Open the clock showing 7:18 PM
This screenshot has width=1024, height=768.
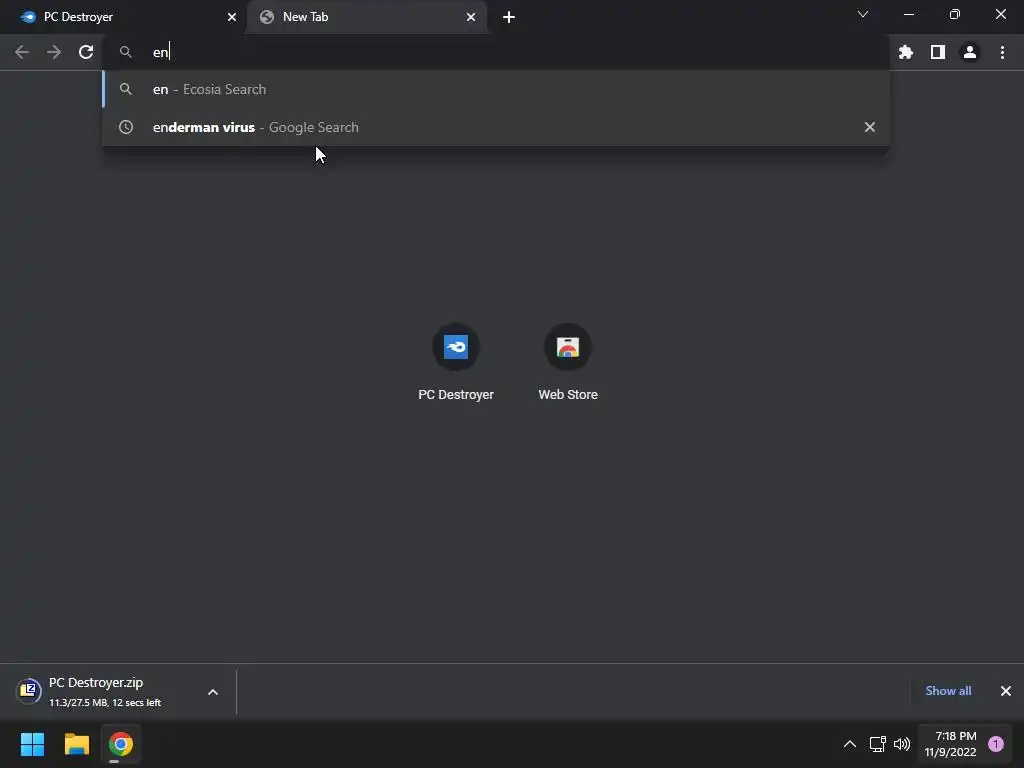tap(950, 744)
